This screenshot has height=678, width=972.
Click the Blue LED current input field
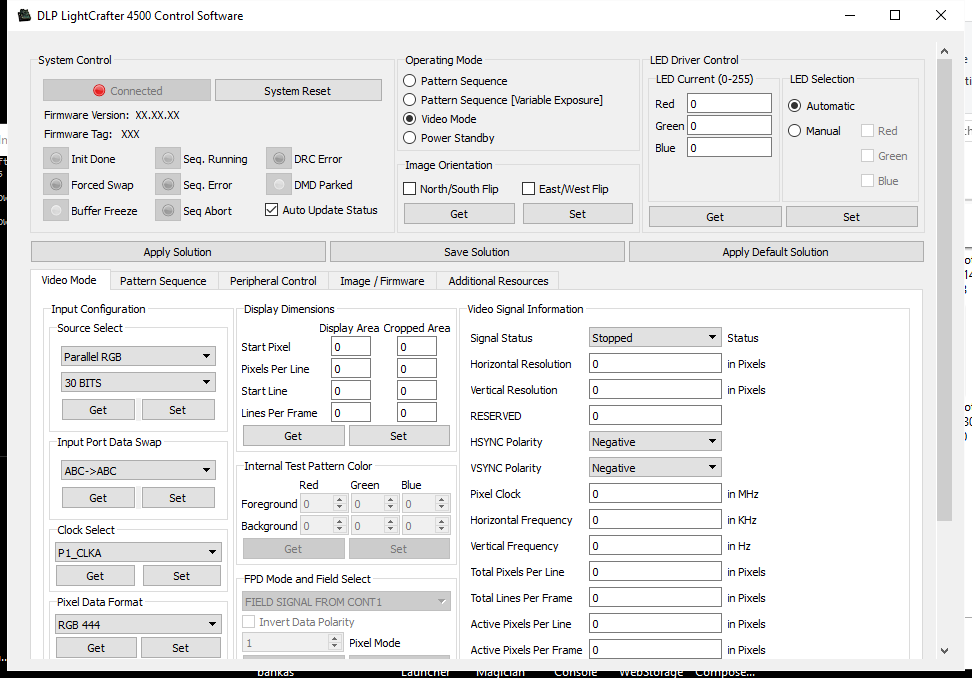pos(729,147)
